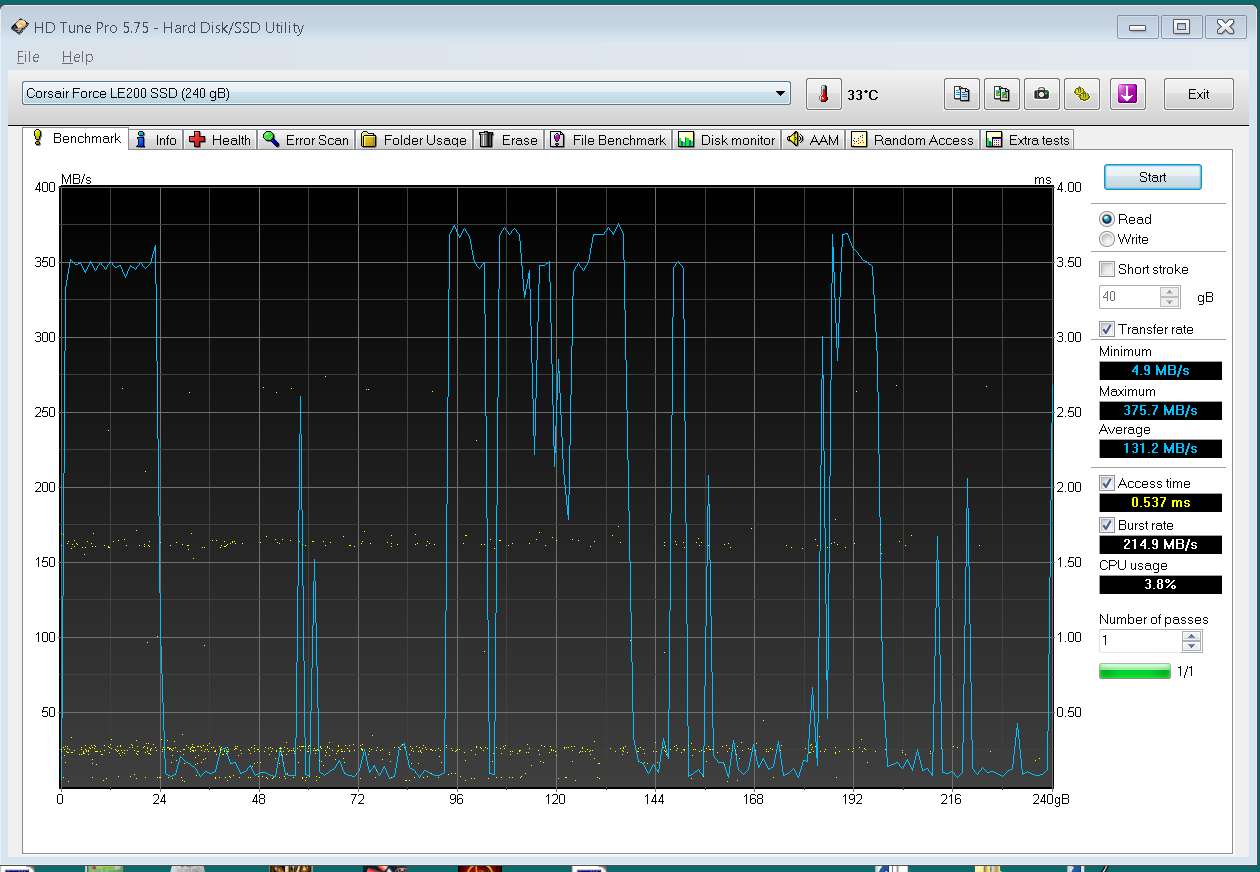
Task: Go to the Erase tab
Action: click(x=508, y=140)
